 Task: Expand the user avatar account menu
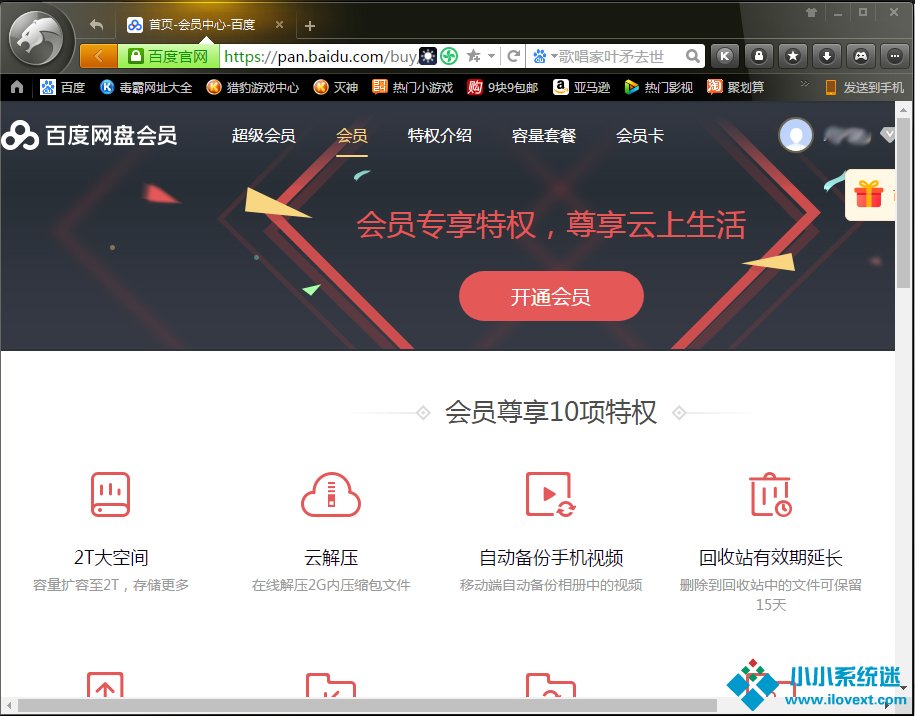888,135
